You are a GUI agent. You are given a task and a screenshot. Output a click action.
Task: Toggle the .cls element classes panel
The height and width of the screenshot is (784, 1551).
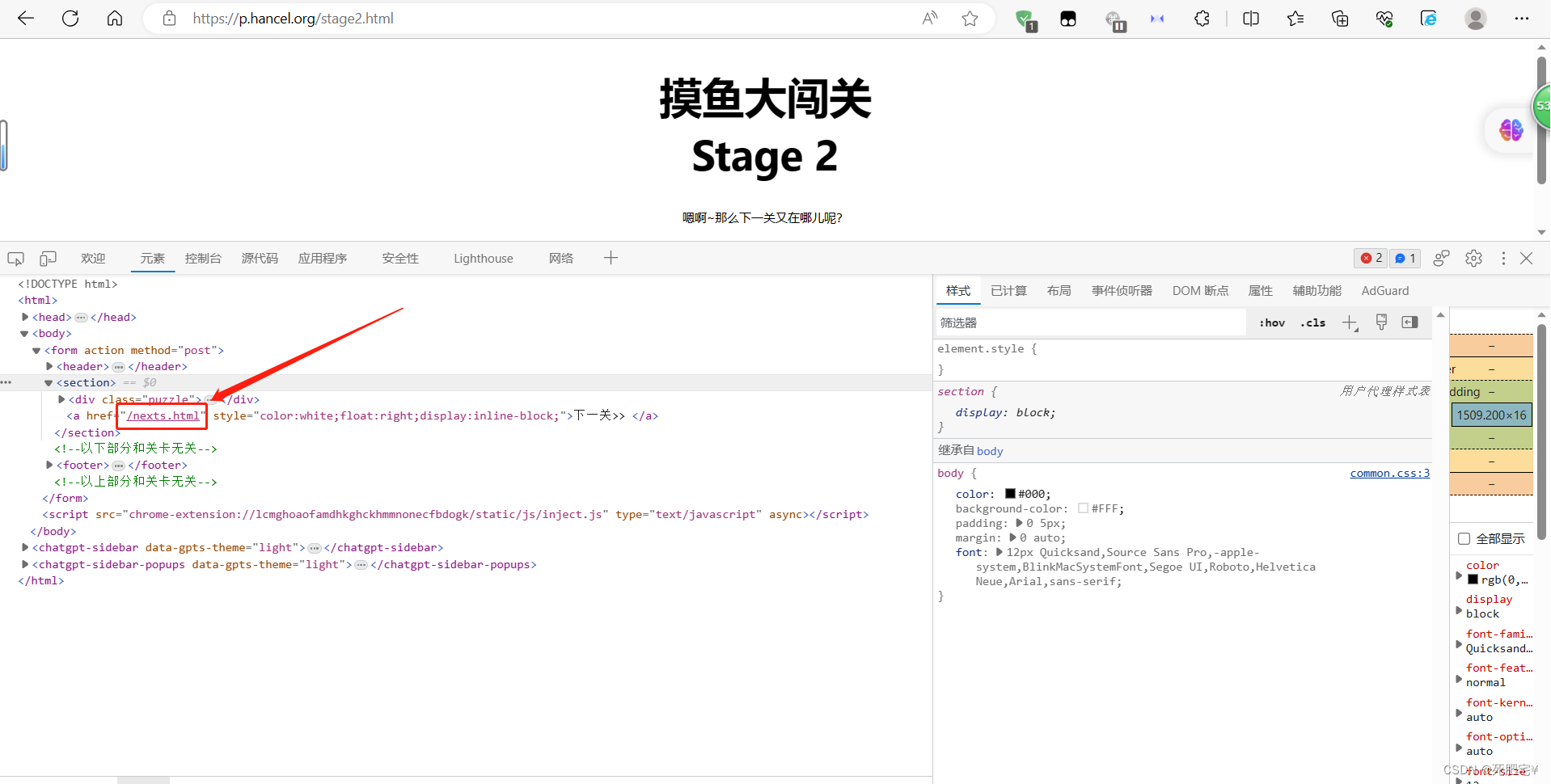click(x=1312, y=322)
